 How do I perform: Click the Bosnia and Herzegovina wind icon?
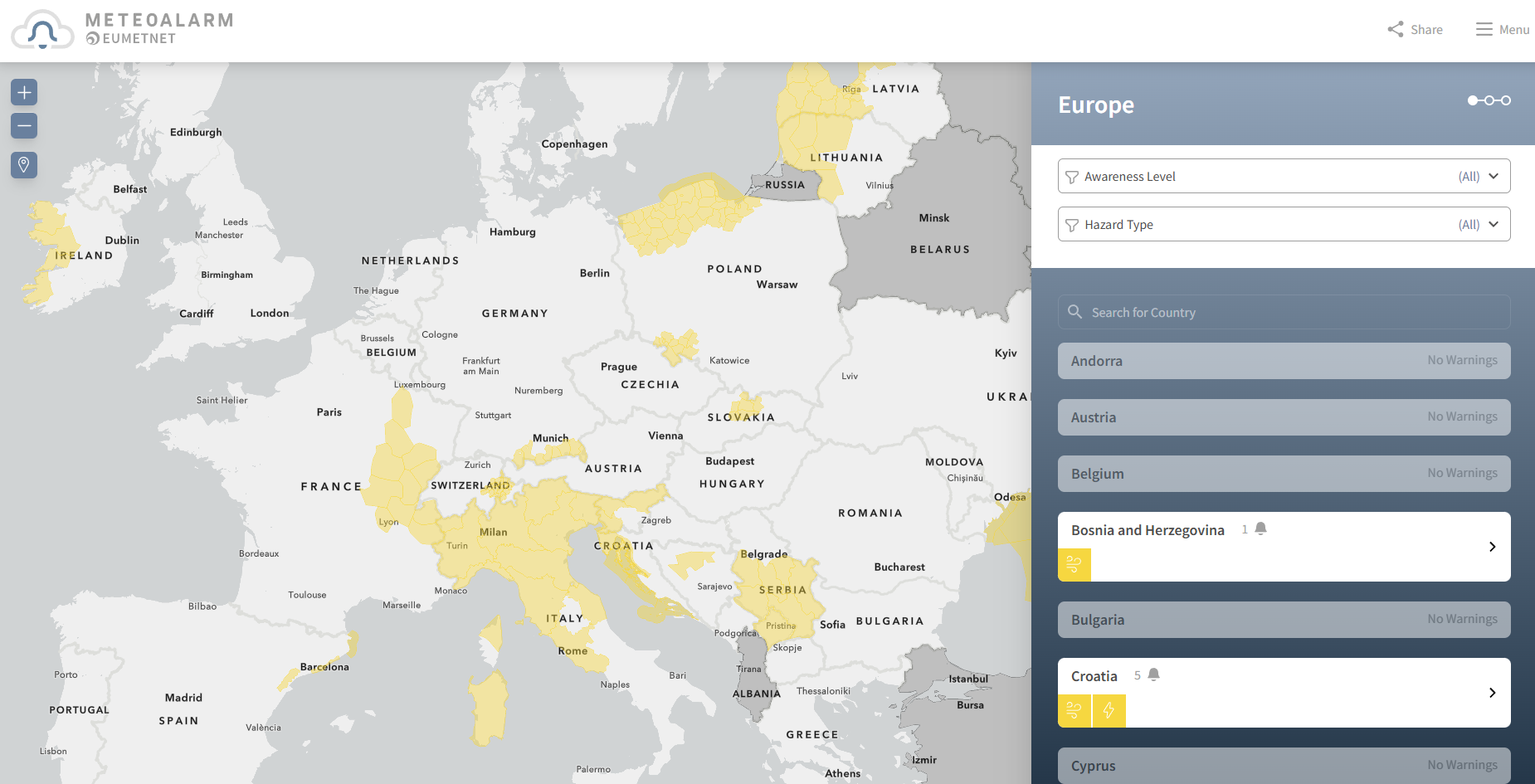pyautogui.click(x=1074, y=565)
